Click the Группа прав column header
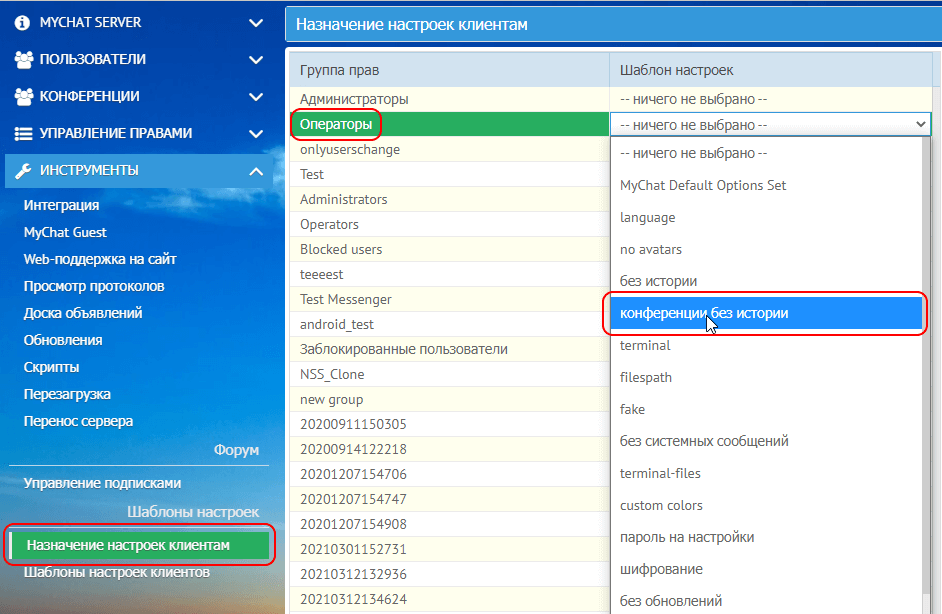Viewport: 942px width, 614px height. point(340,71)
